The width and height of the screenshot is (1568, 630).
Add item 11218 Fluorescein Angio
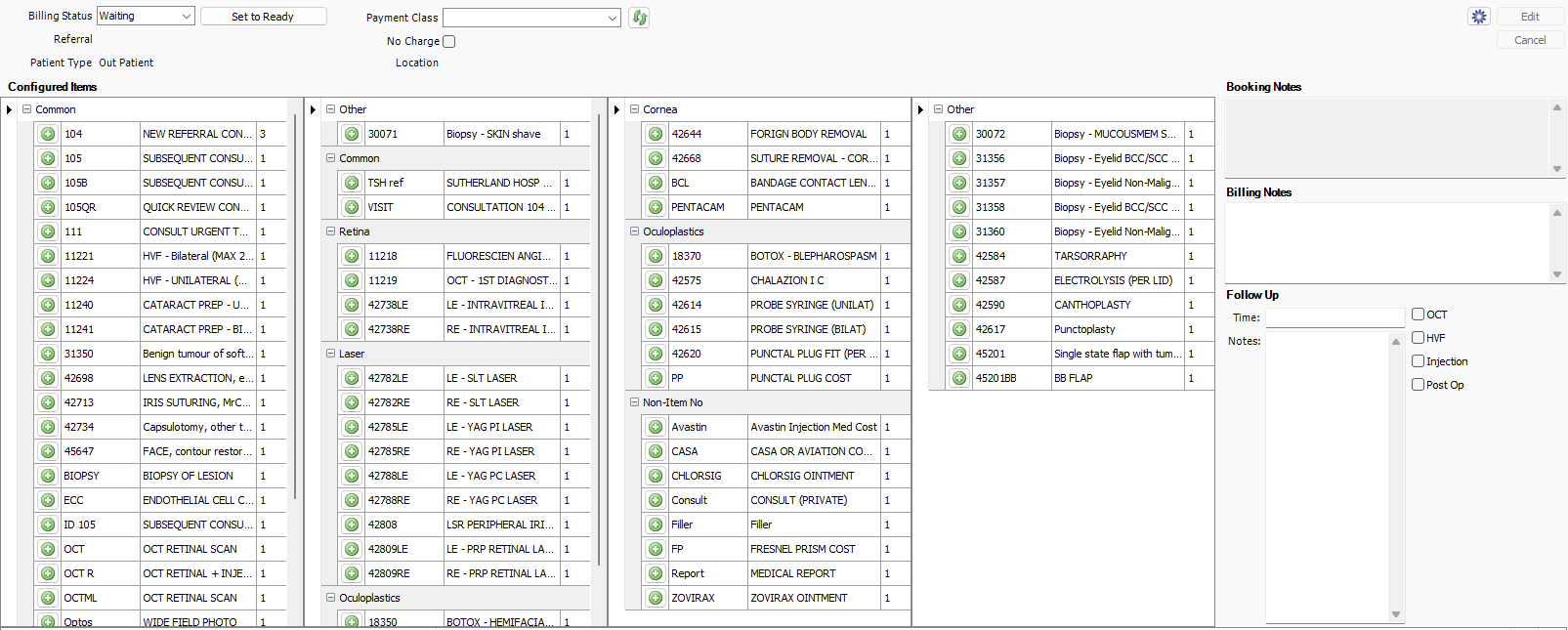[x=352, y=256]
